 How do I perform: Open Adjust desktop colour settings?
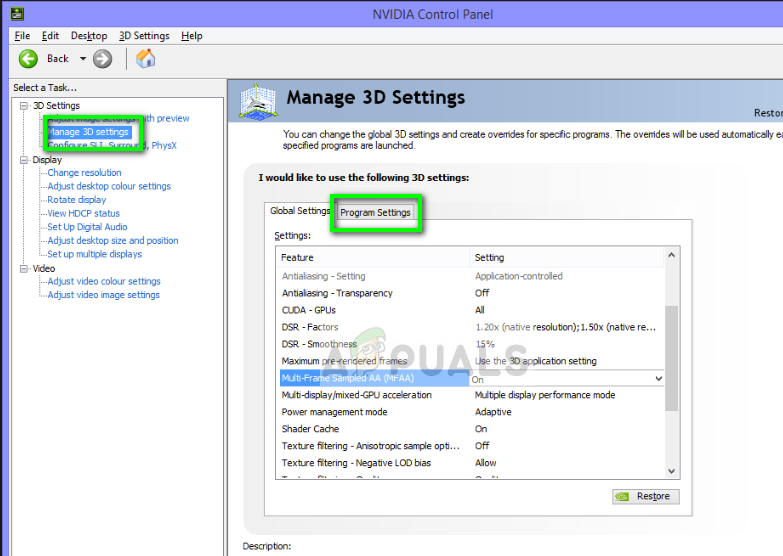[x=109, y=186]
